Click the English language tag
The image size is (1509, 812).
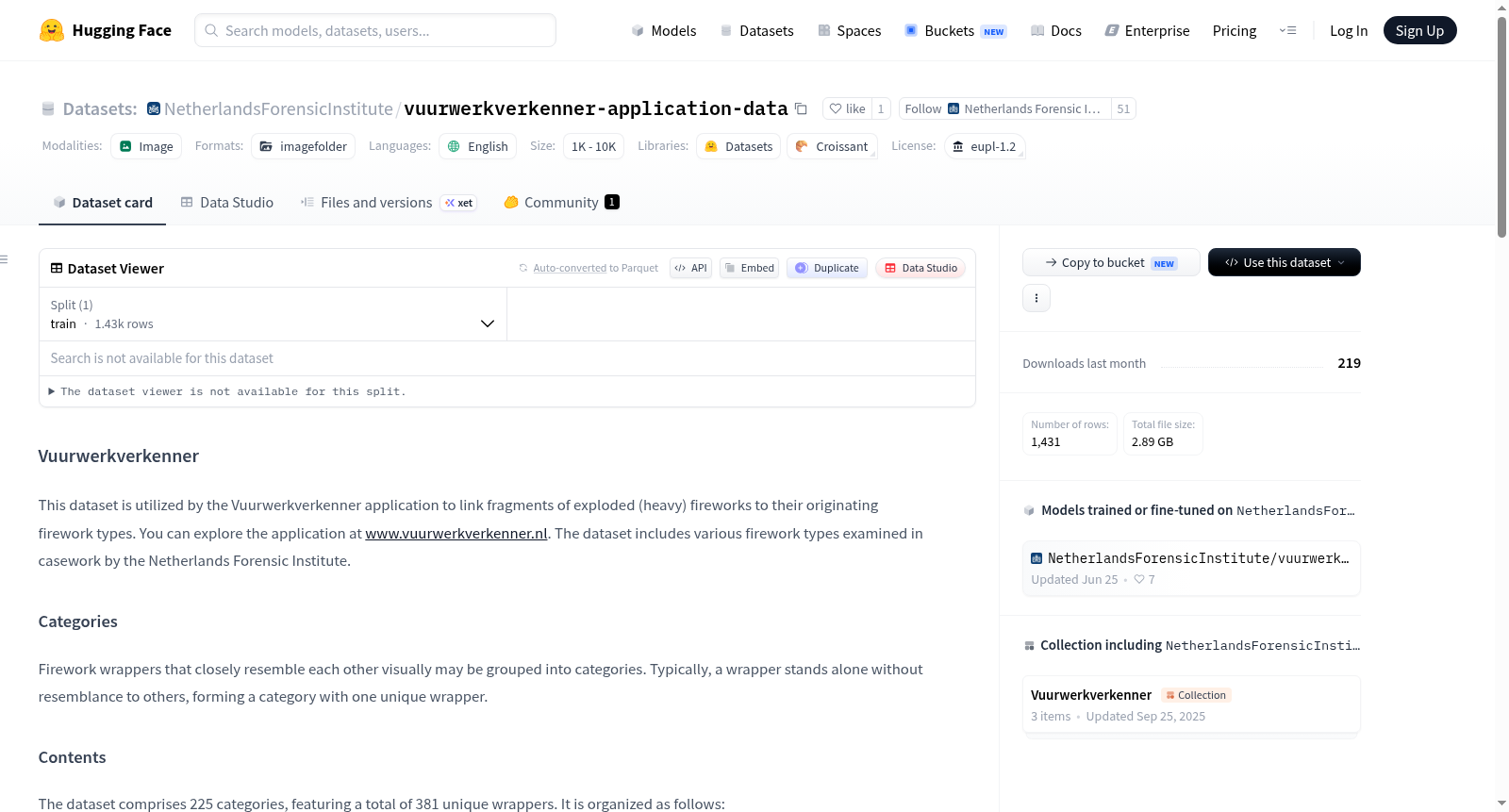(x=477, y=146)
